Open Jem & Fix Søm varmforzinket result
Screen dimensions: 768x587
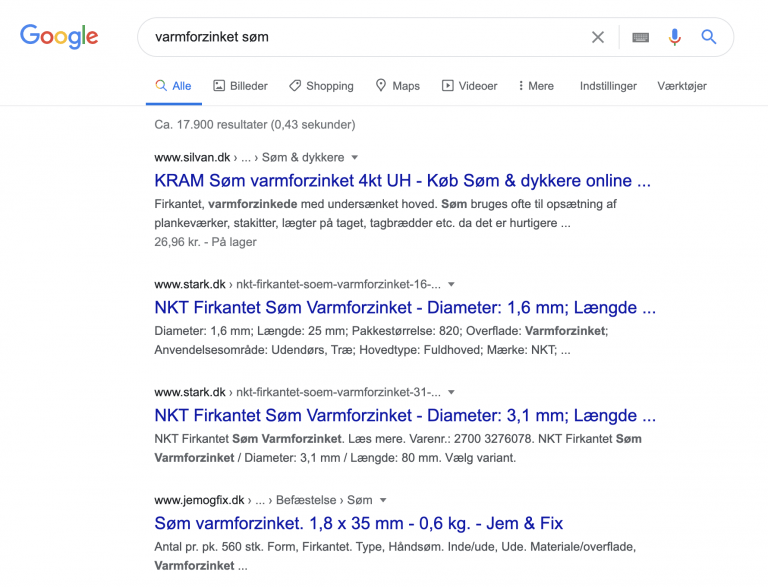pos(359,523)
